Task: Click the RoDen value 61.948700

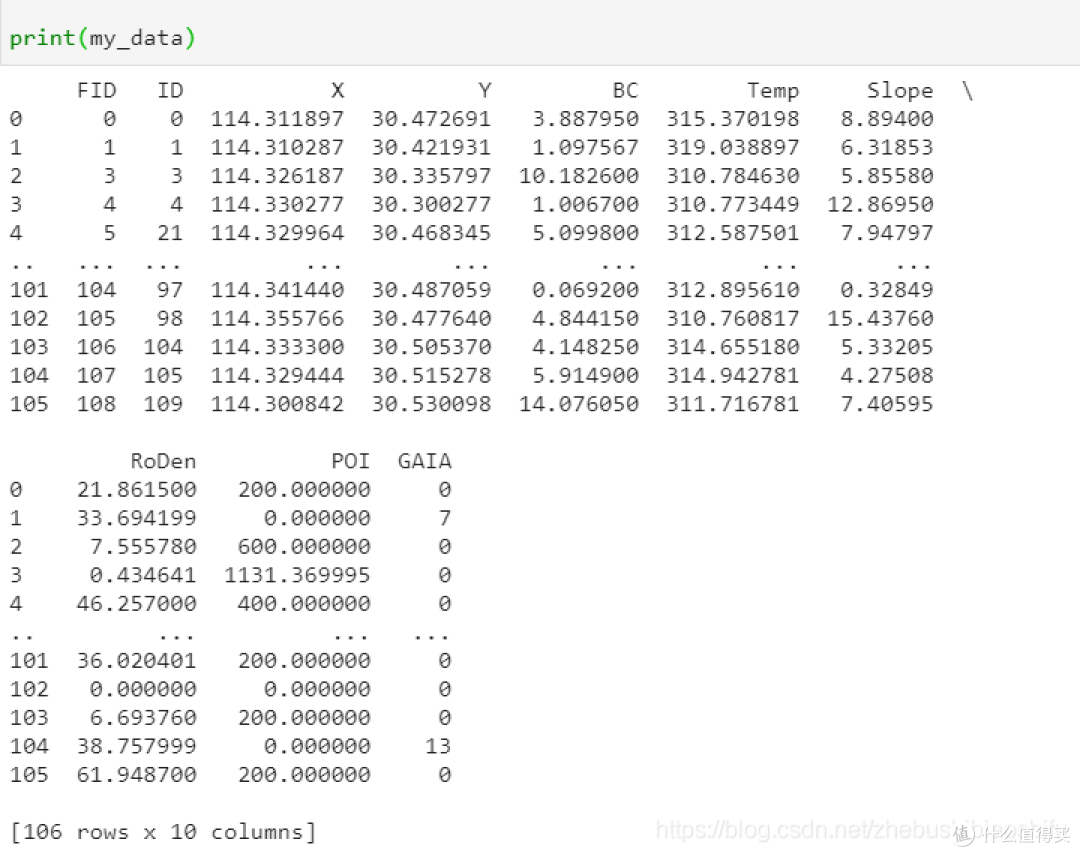Action: pos(136,775)
